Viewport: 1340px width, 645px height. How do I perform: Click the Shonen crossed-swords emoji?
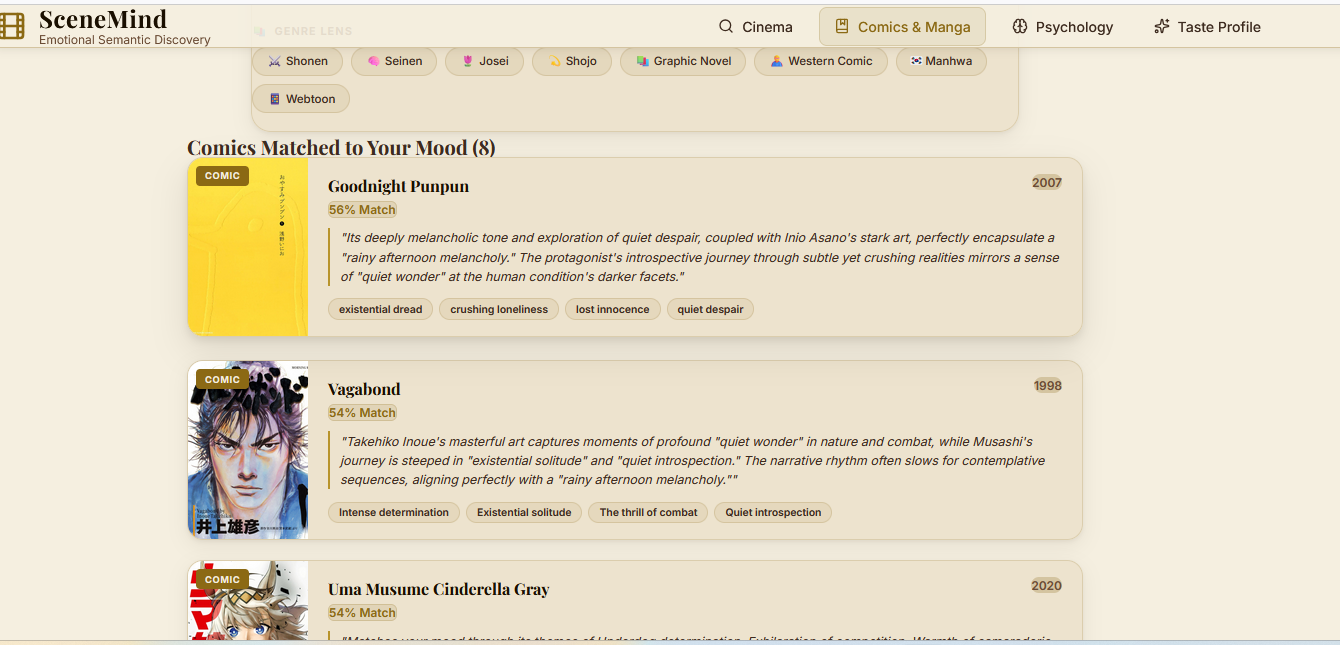275,61
